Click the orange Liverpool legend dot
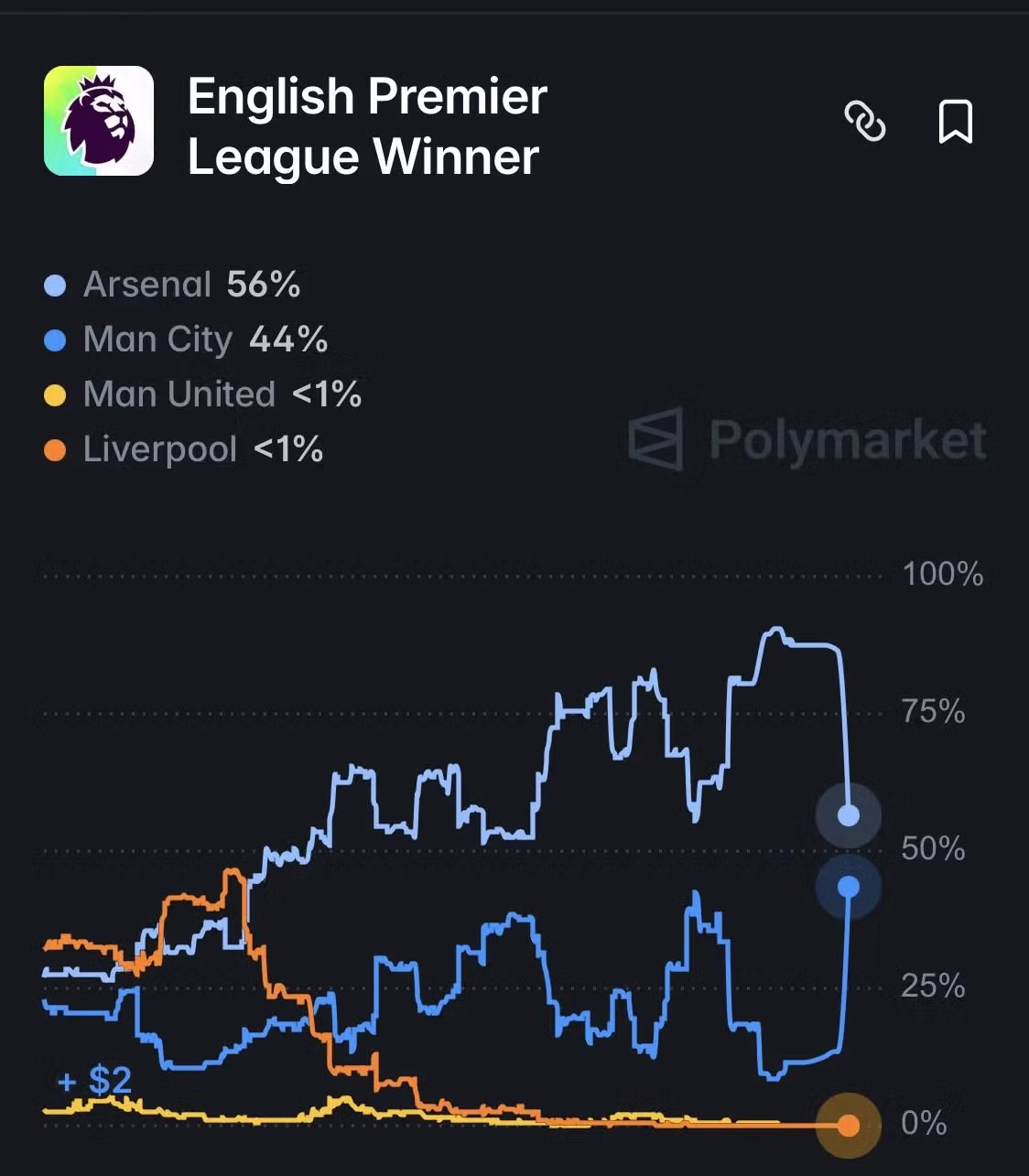1029x1176 pixels. coord(55,450)
